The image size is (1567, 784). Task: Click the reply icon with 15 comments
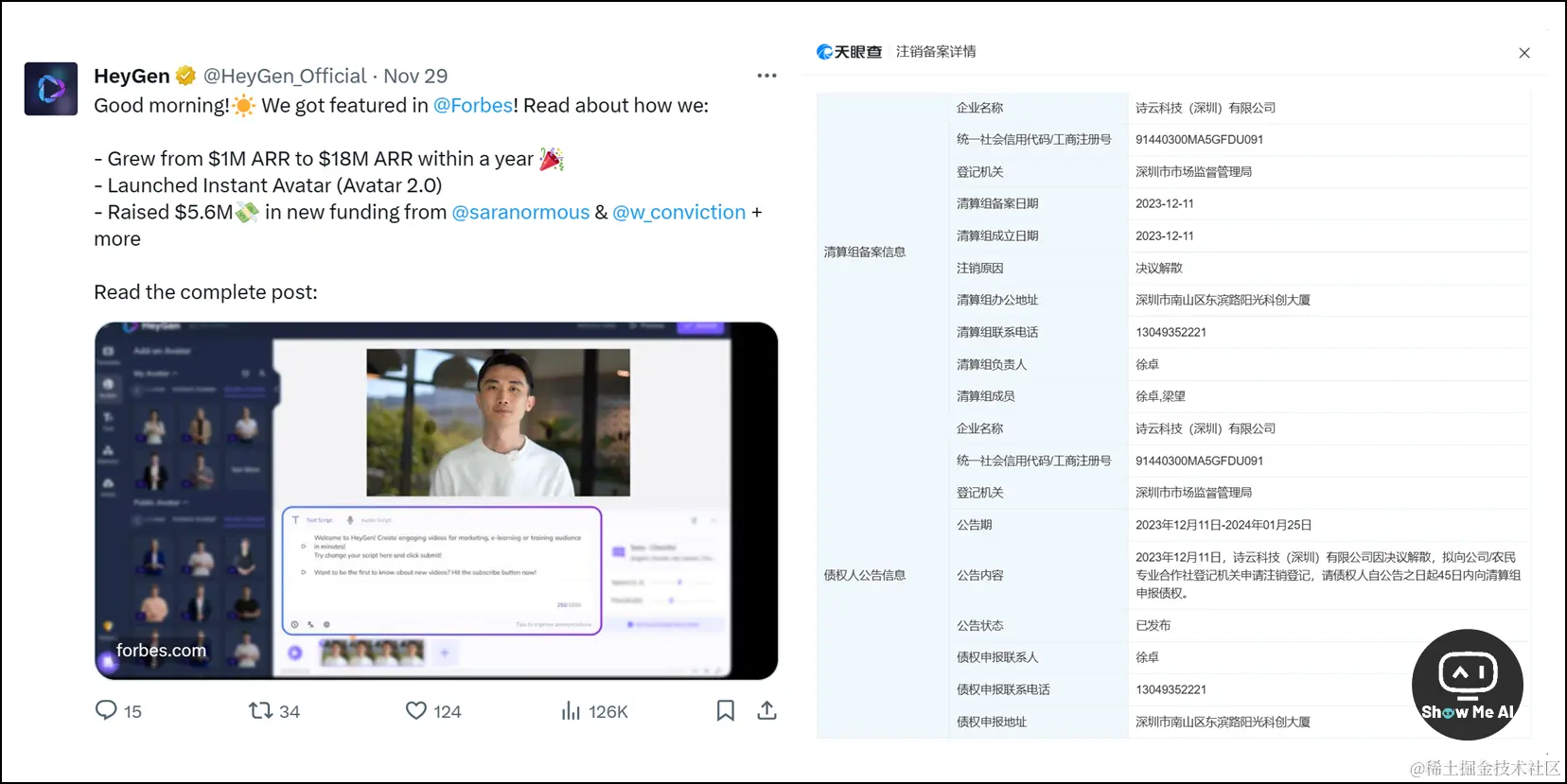click(106, 710)
